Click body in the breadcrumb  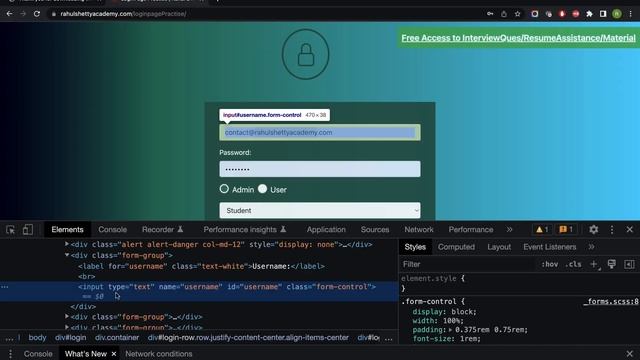(37, 338)
